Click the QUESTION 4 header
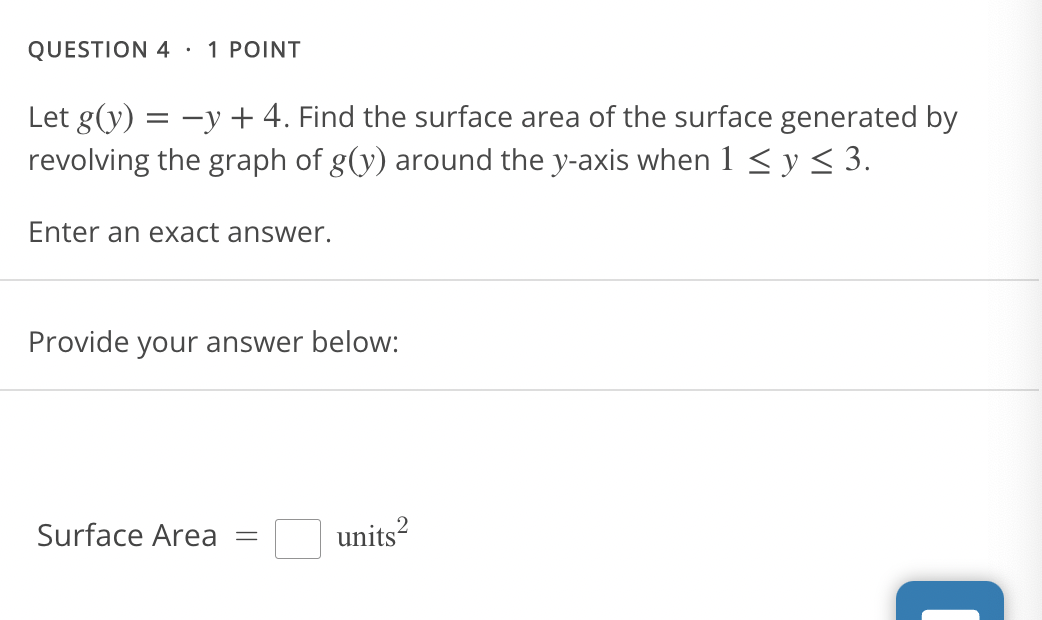 click(x=98, y=49)
